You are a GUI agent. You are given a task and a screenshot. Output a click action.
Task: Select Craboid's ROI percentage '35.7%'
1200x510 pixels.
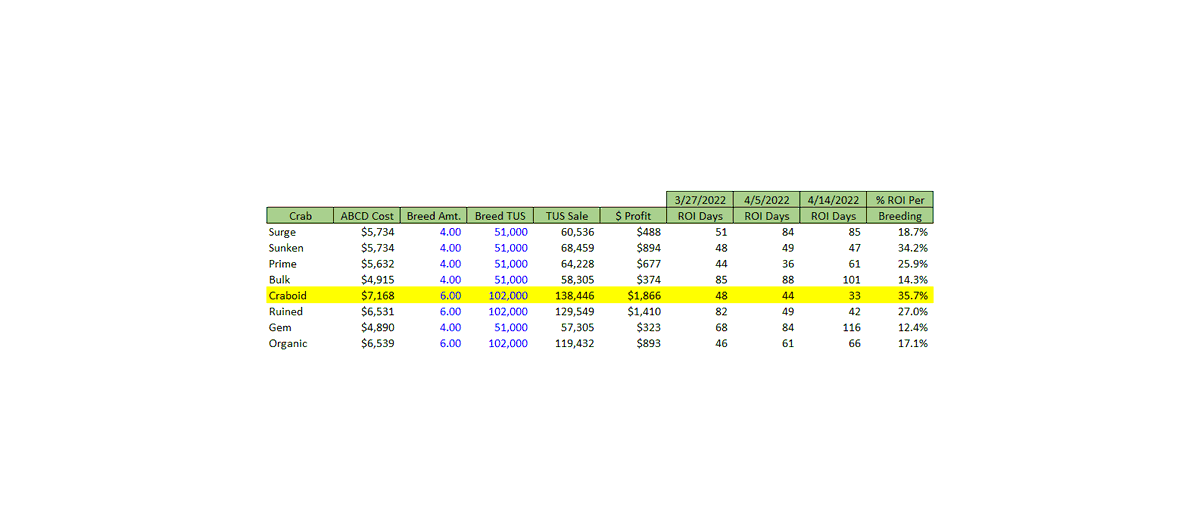[913, 296]
